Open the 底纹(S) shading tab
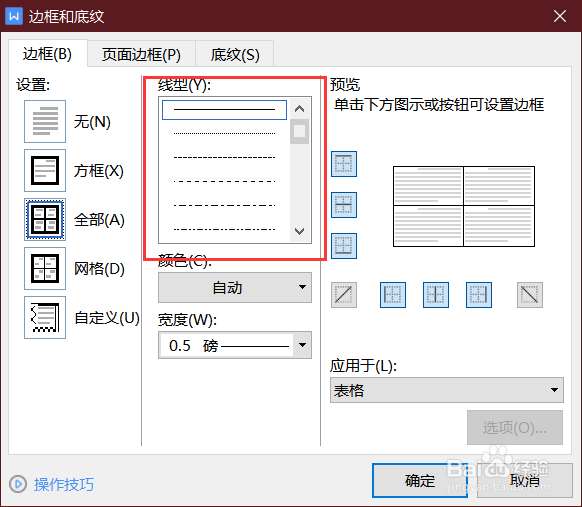 point(235,55)
